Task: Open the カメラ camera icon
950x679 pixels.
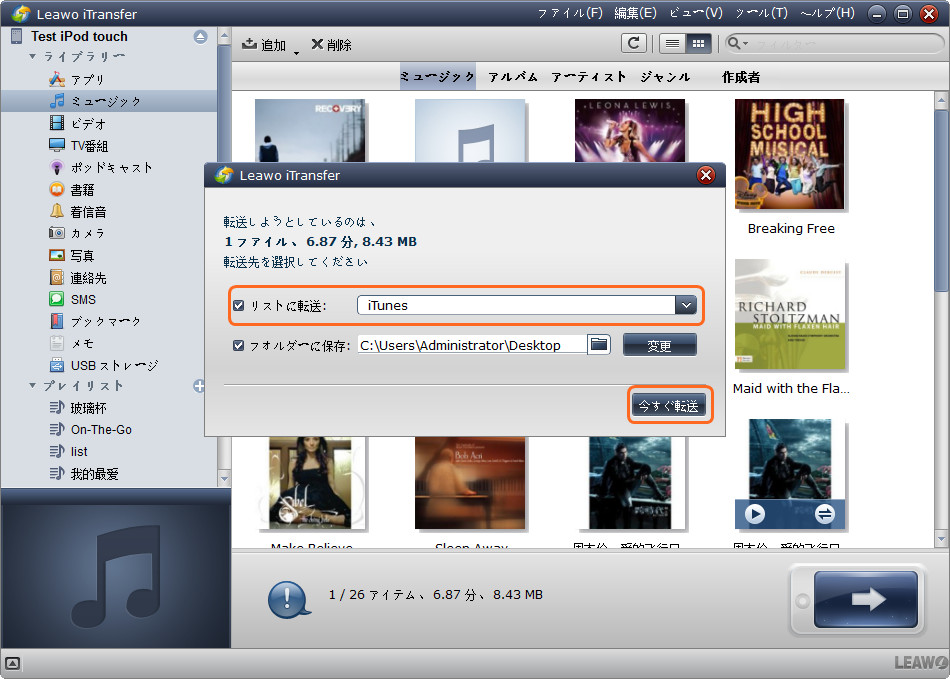Action: 56,233
